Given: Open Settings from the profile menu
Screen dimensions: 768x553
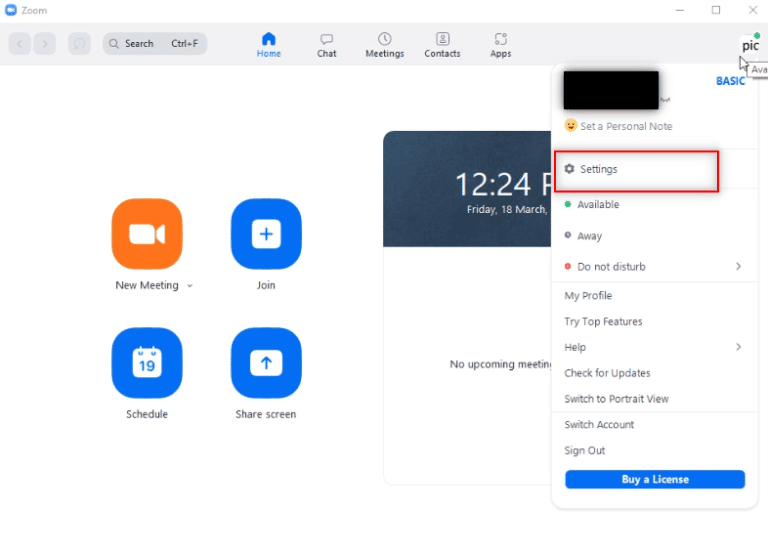Looking at the screenshot, I should (599, 170).
